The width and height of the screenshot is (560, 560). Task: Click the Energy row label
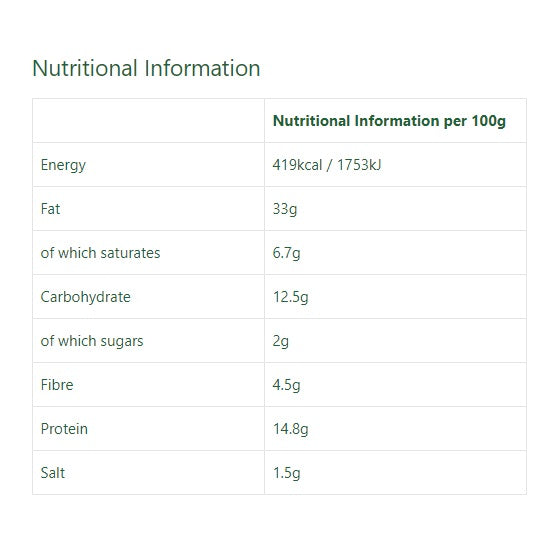click(63, 165)
